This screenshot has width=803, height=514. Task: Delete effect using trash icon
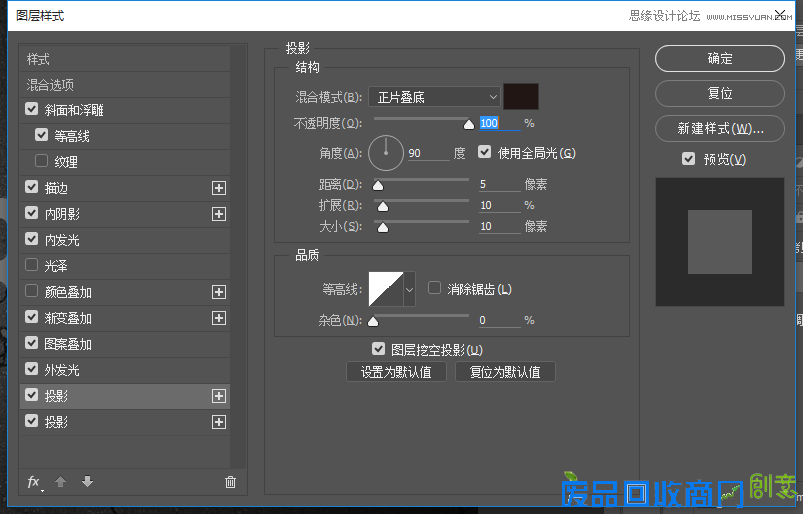[230, 482]
